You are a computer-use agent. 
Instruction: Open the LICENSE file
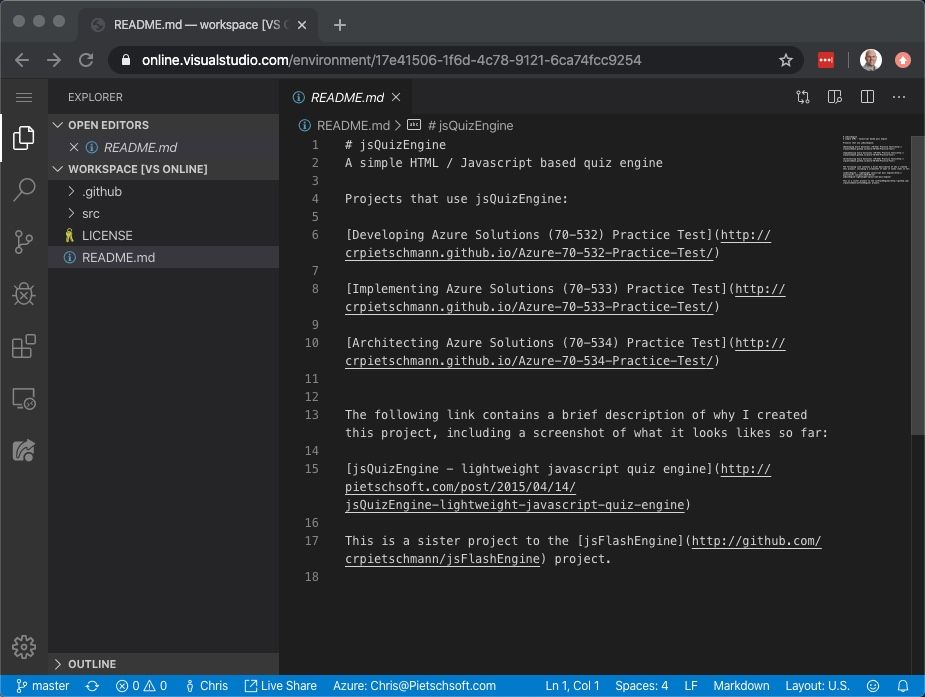click(163, 235)
